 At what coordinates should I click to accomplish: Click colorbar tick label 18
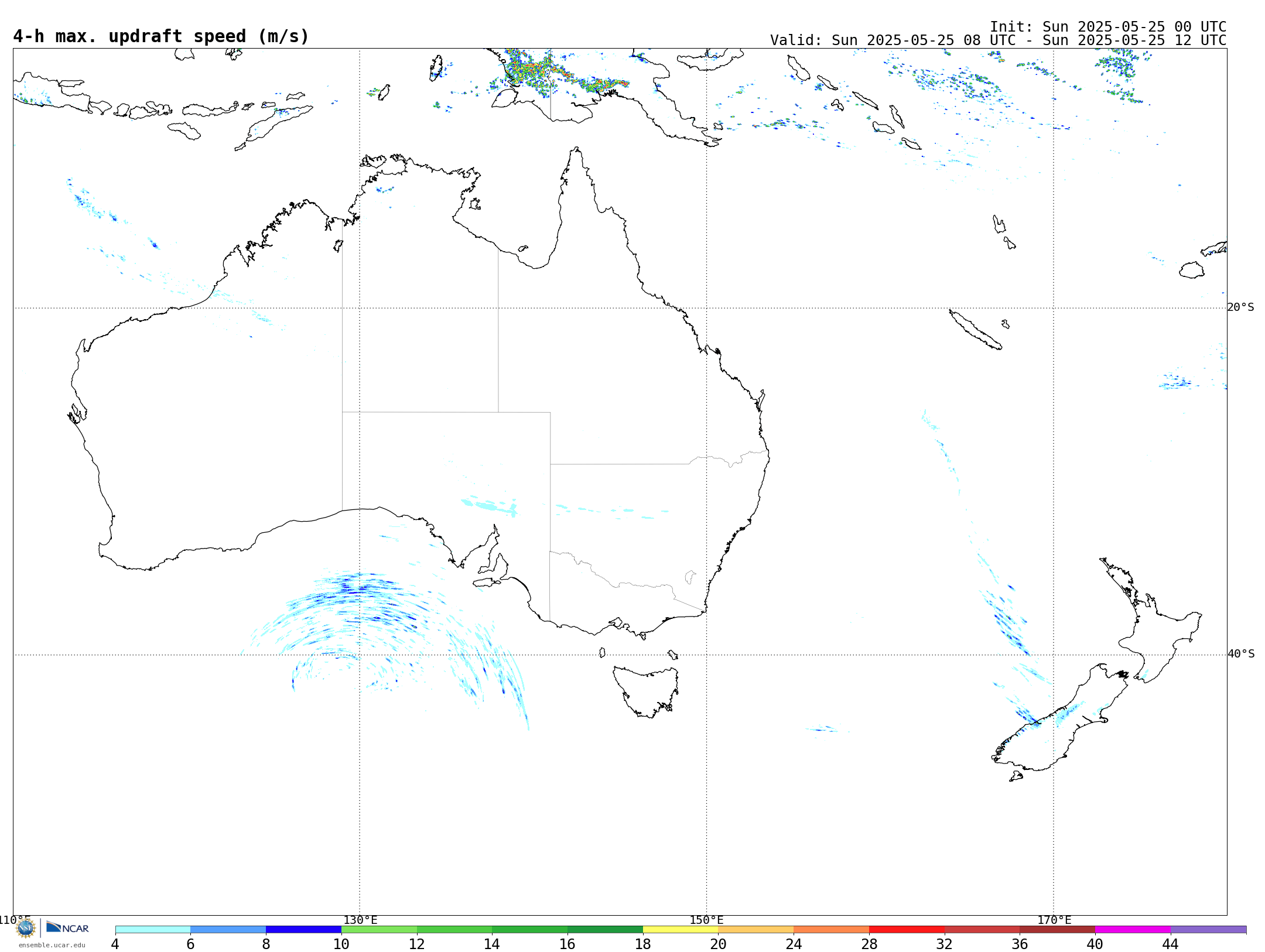(x=643, y=944)
